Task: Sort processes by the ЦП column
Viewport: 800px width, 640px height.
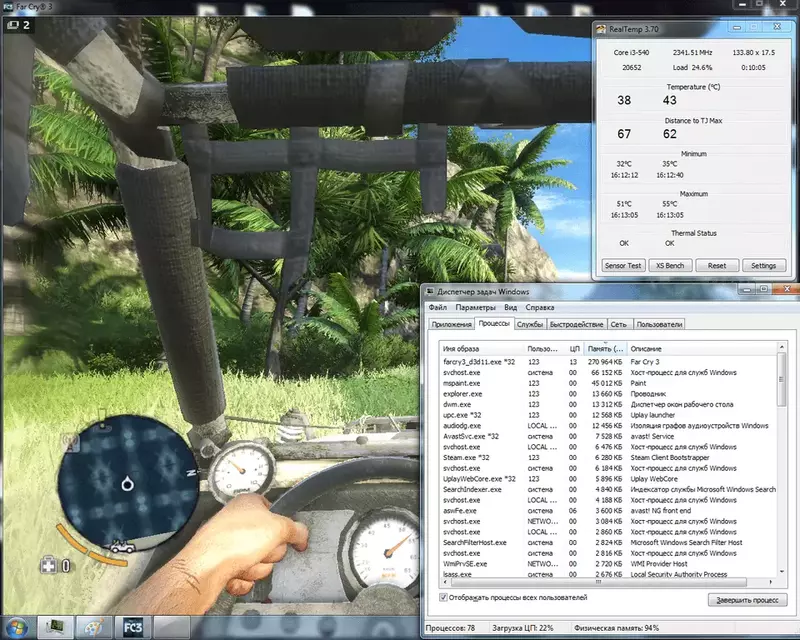Action: (574, 349)
